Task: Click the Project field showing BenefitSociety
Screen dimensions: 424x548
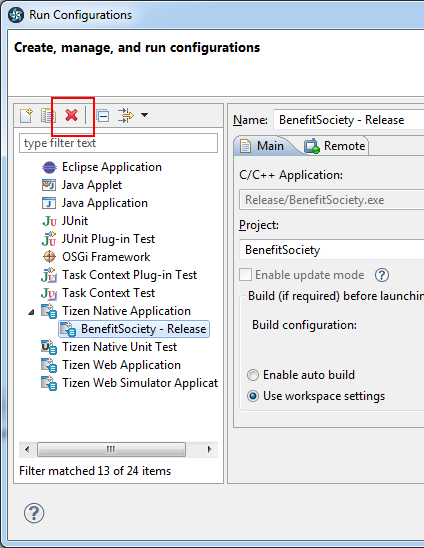Action: (x=331, y=250)
